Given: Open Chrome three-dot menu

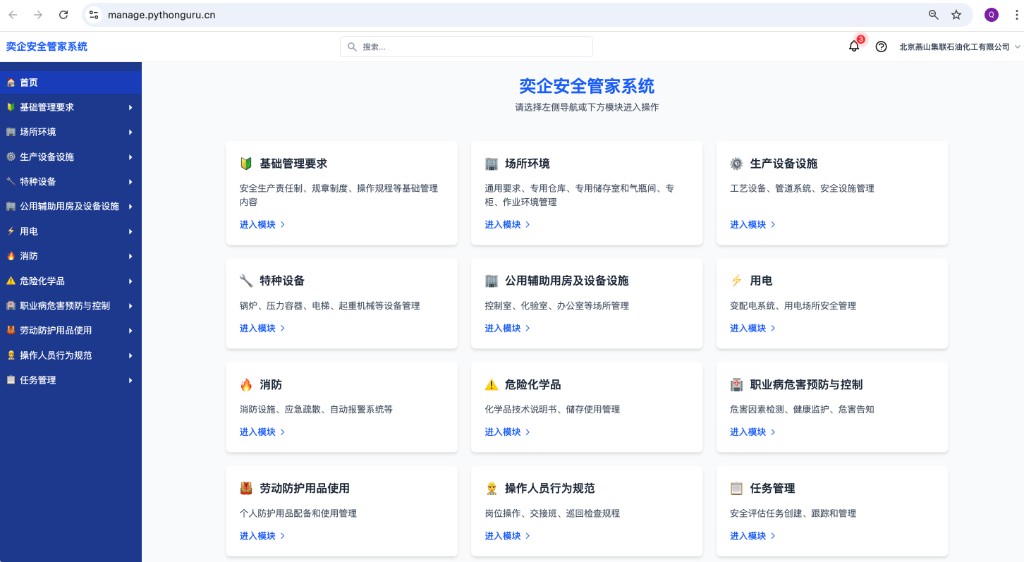Looking at the screenshot, I should (x=1016, y=14).
